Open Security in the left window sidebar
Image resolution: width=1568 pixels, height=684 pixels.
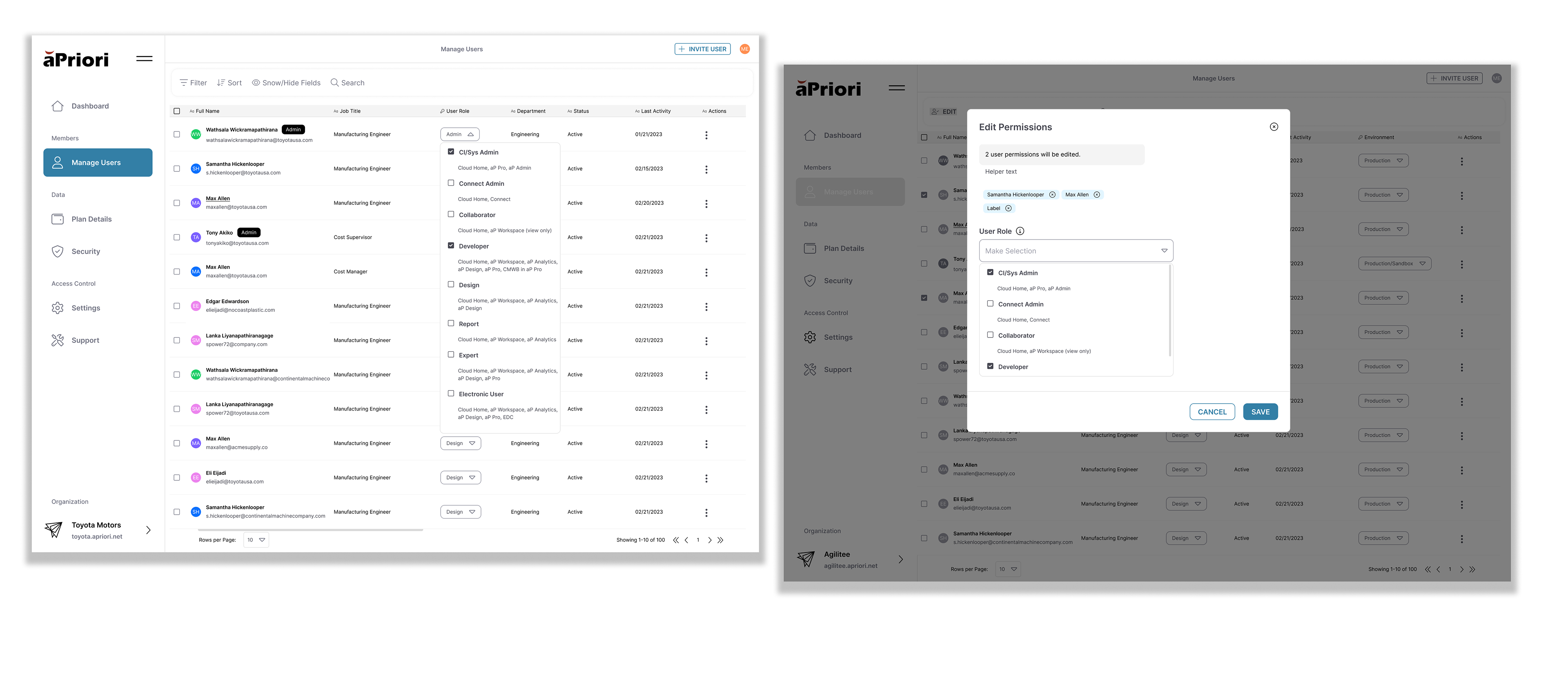76,251
